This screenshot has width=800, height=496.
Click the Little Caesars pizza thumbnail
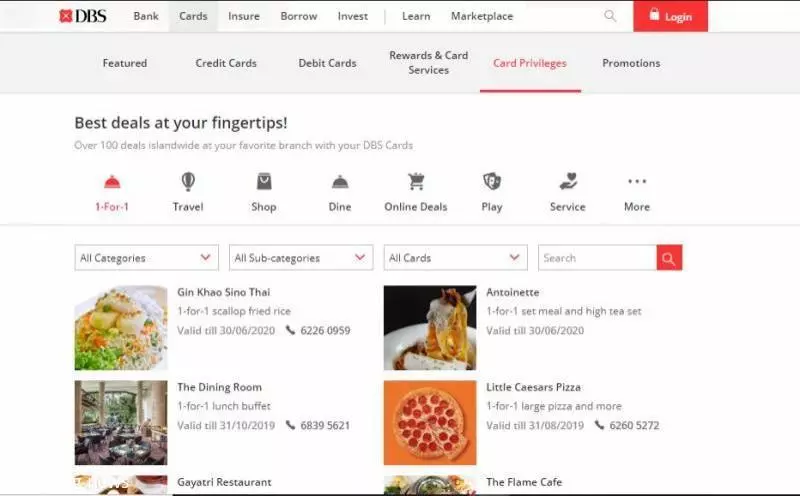coord(430,423)
